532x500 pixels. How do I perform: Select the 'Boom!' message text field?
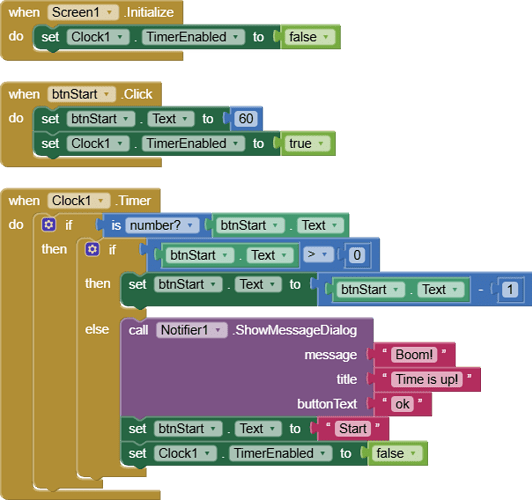(x=414, y=355)
